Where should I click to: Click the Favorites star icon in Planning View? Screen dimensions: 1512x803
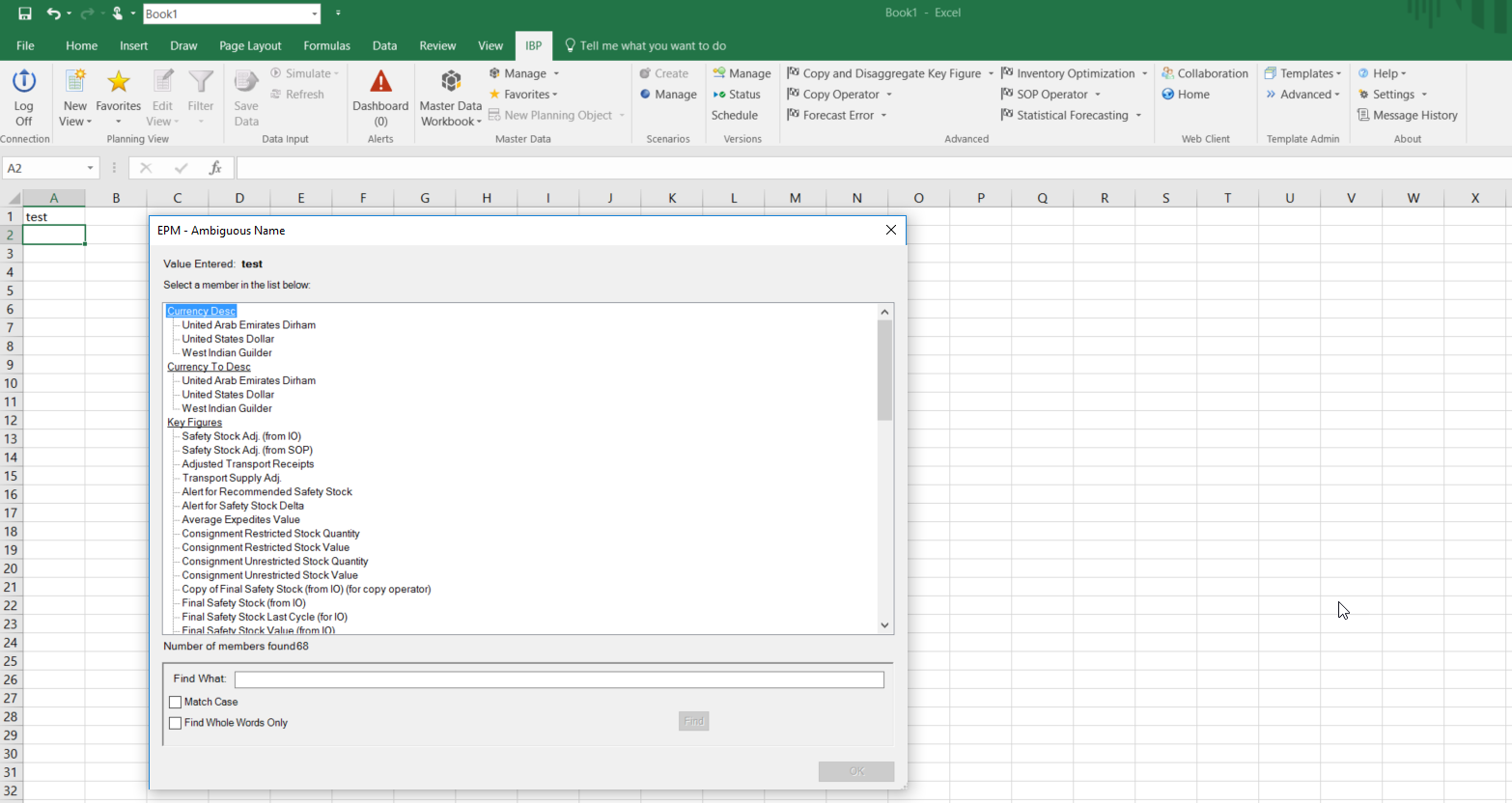pyautogui.click(x=118, y=81)
